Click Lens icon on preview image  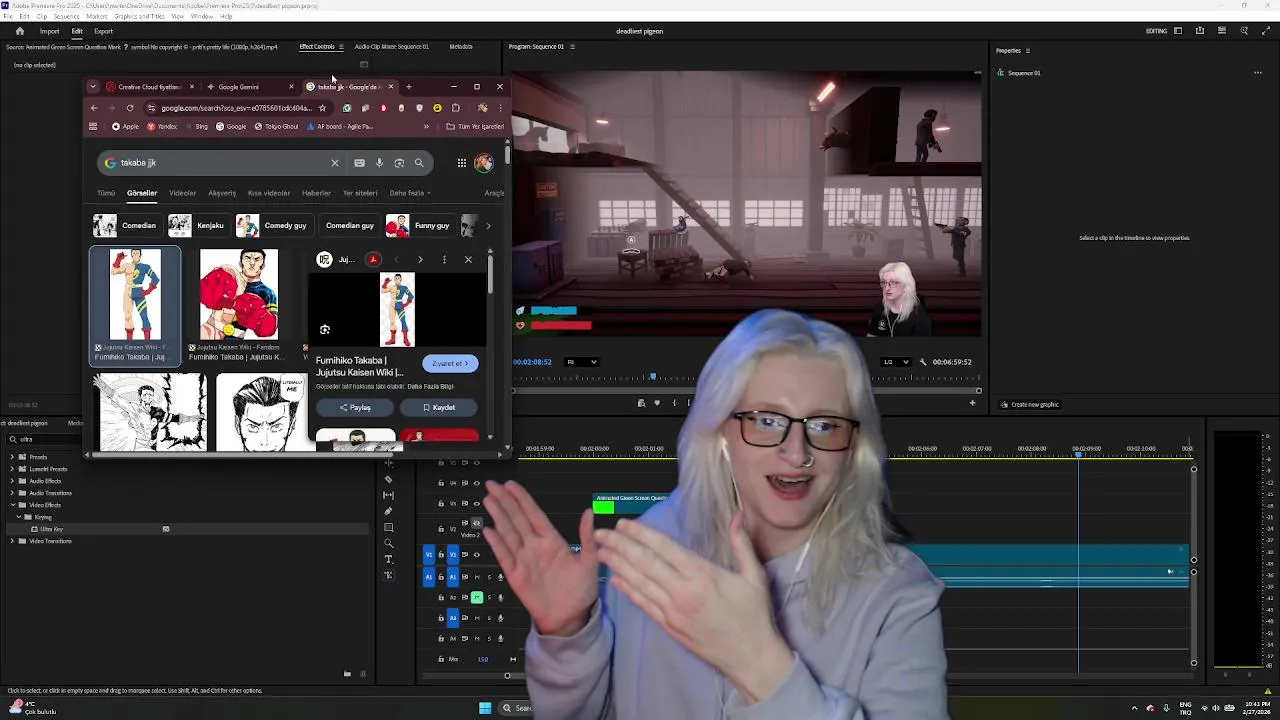point(324,330)
